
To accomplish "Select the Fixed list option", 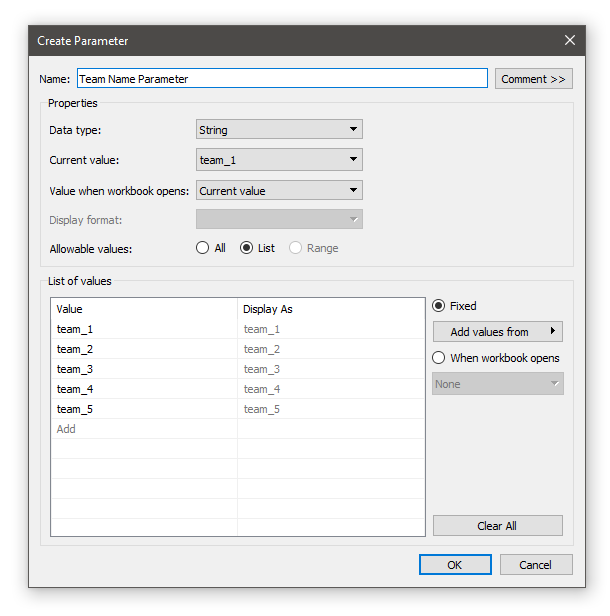I will [454, 306].
